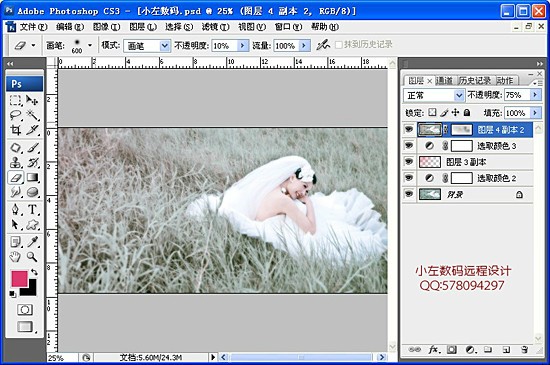Select the Healing Brush tool
Screen dimensions: 550x365
tap(15, 148)
